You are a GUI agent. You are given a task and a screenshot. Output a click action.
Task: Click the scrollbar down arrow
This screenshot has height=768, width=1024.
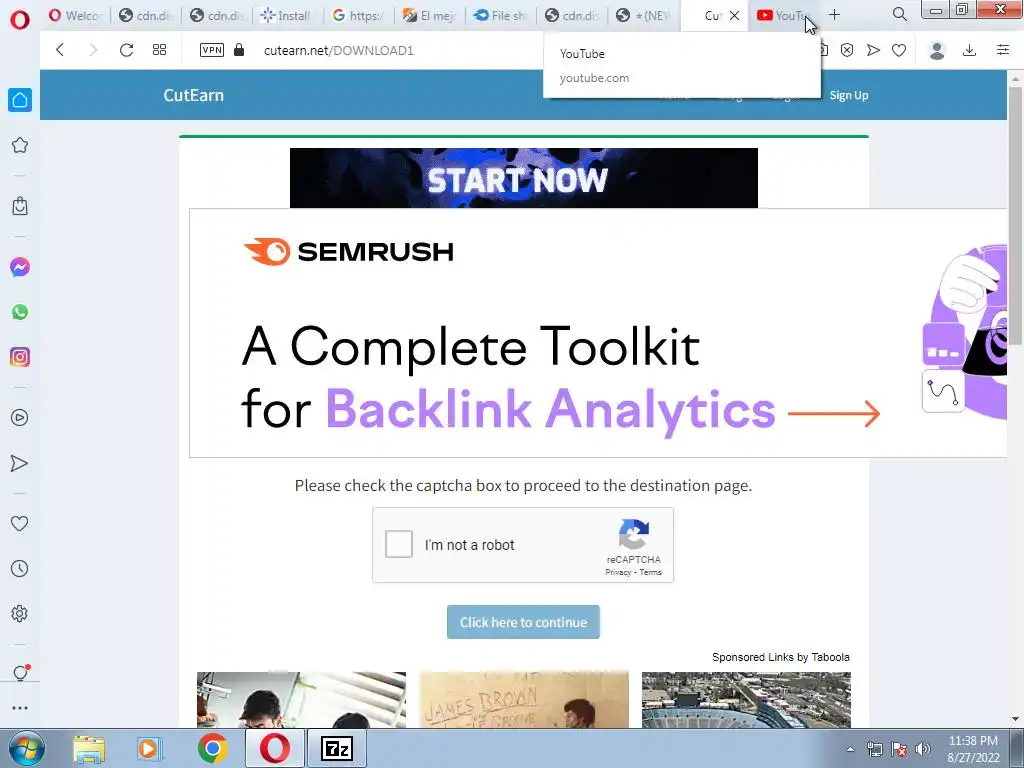1016,719
